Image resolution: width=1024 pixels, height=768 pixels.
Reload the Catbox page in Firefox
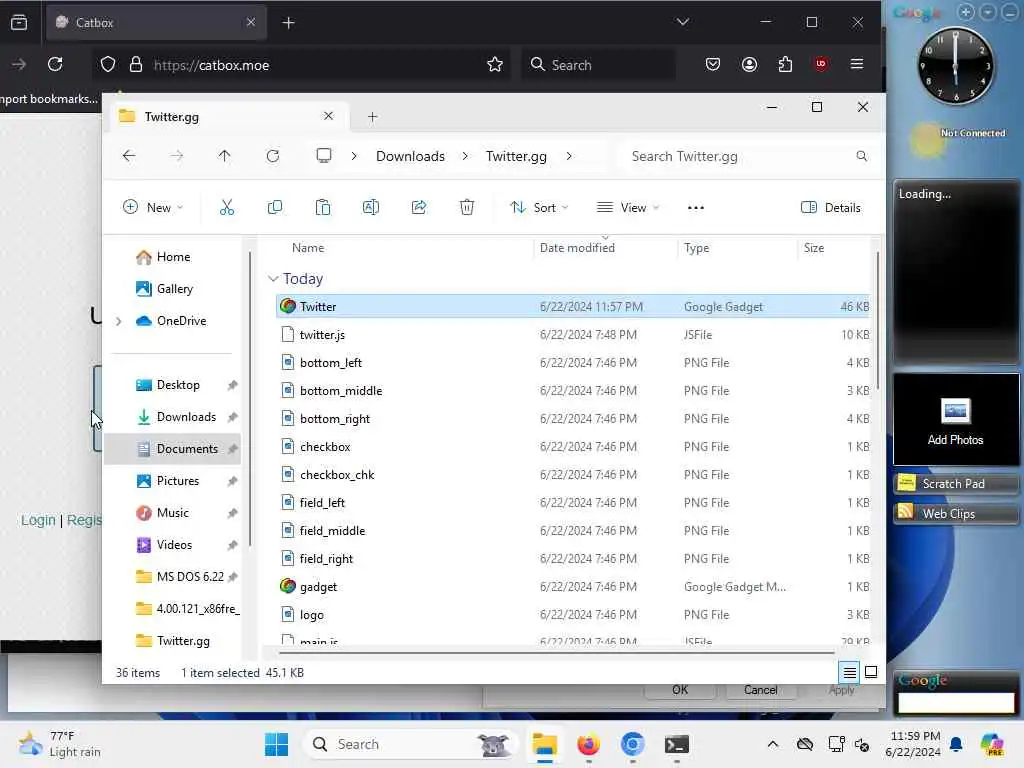(56, 64)
